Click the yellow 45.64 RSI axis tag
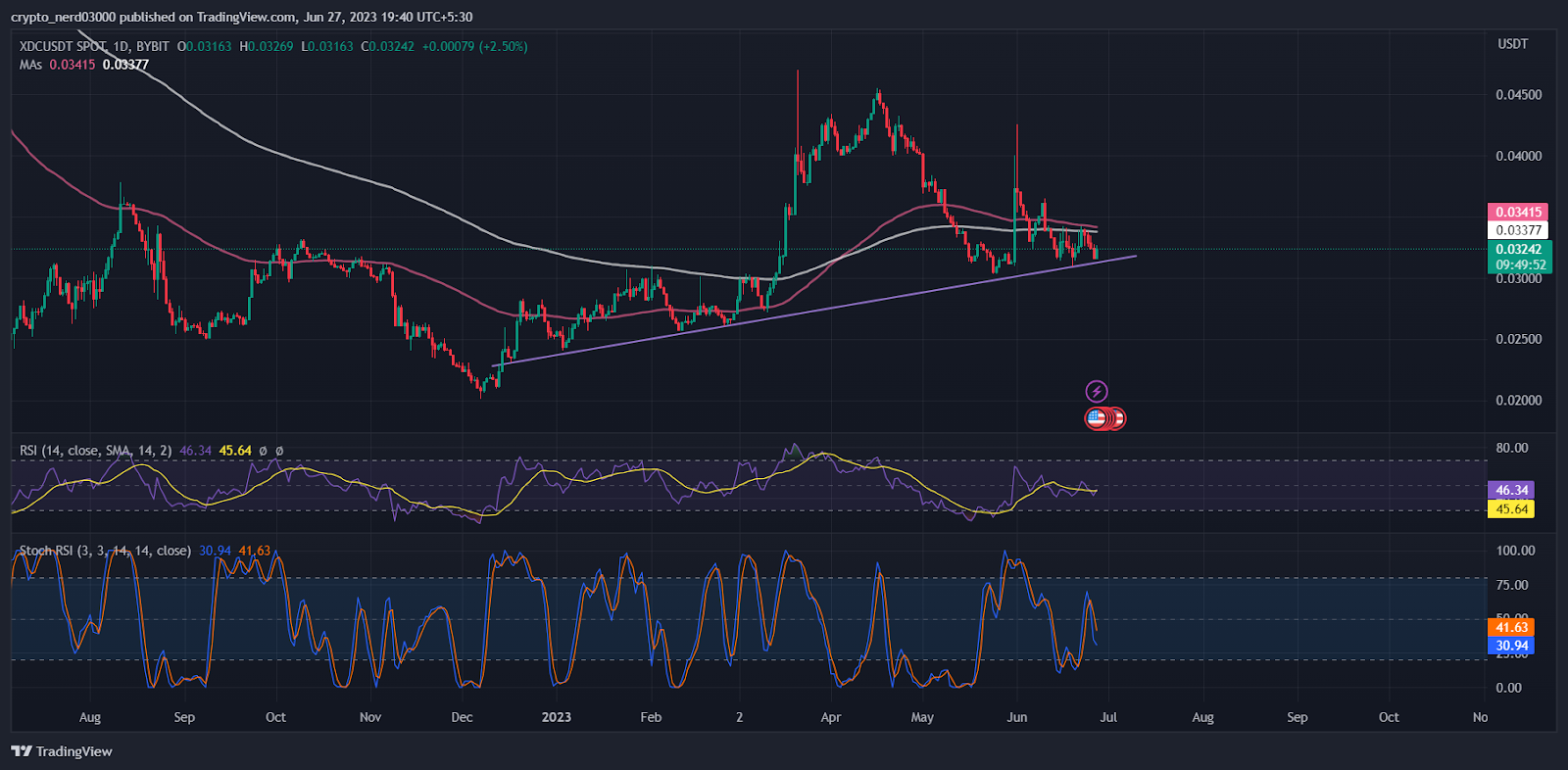 point(1511,509)
